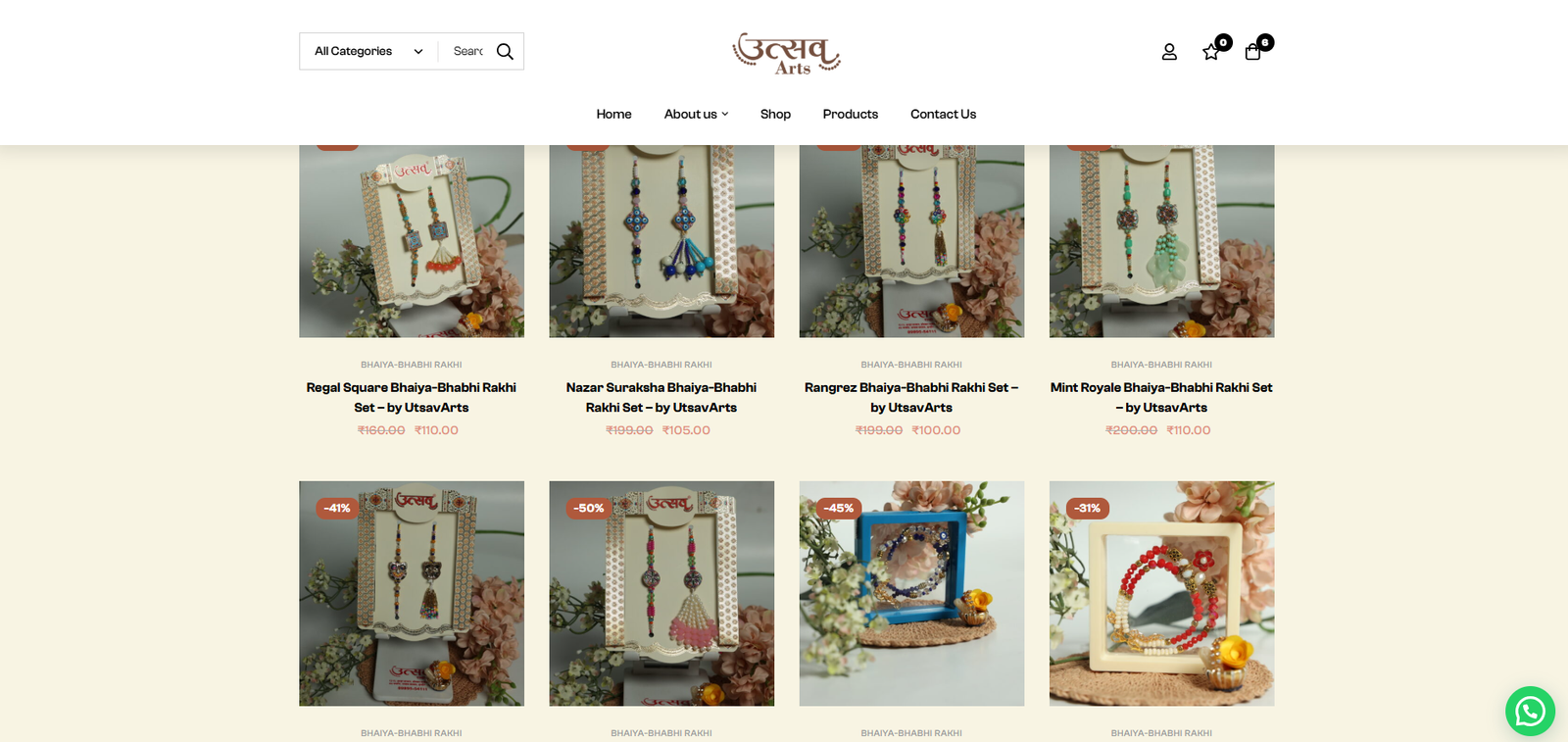Screen dimensions: 1568x742
Task: Open the shopping bag cart icon
Action: coord(1252,52)
